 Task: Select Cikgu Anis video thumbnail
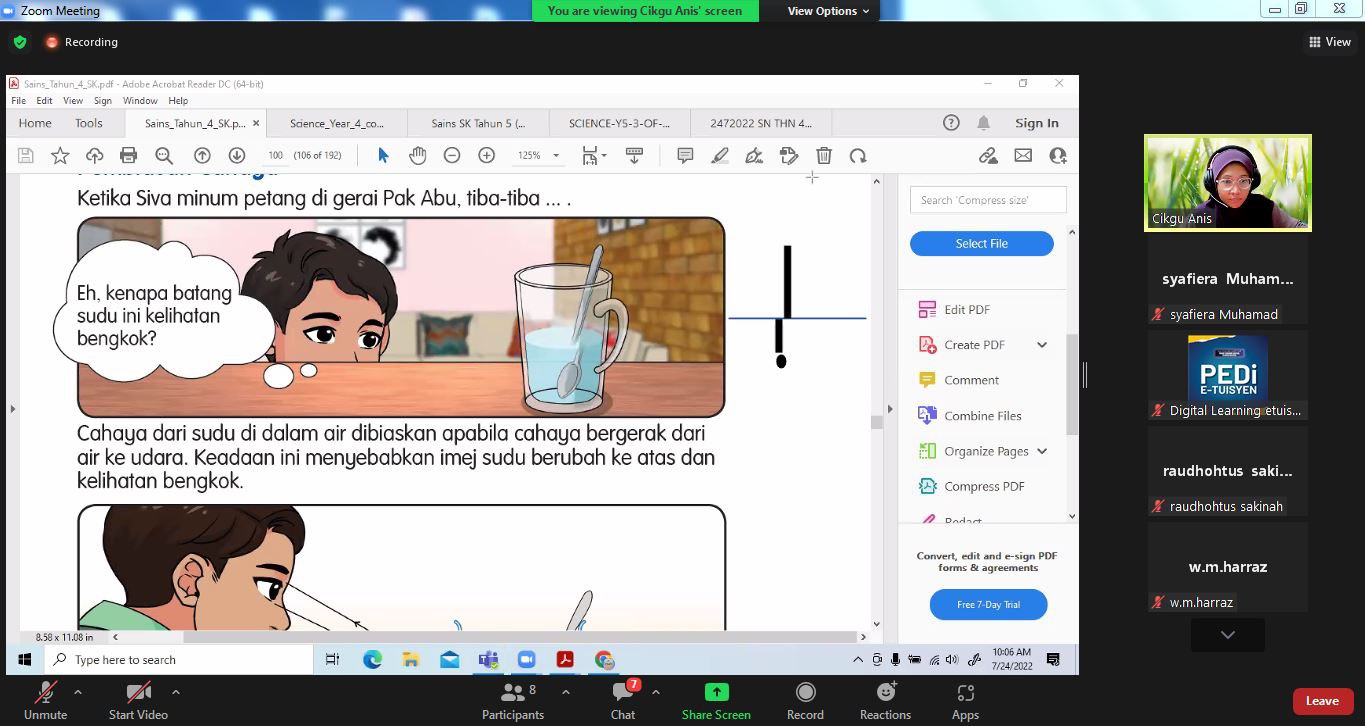pyautogui.click(x=1228, y=183)
